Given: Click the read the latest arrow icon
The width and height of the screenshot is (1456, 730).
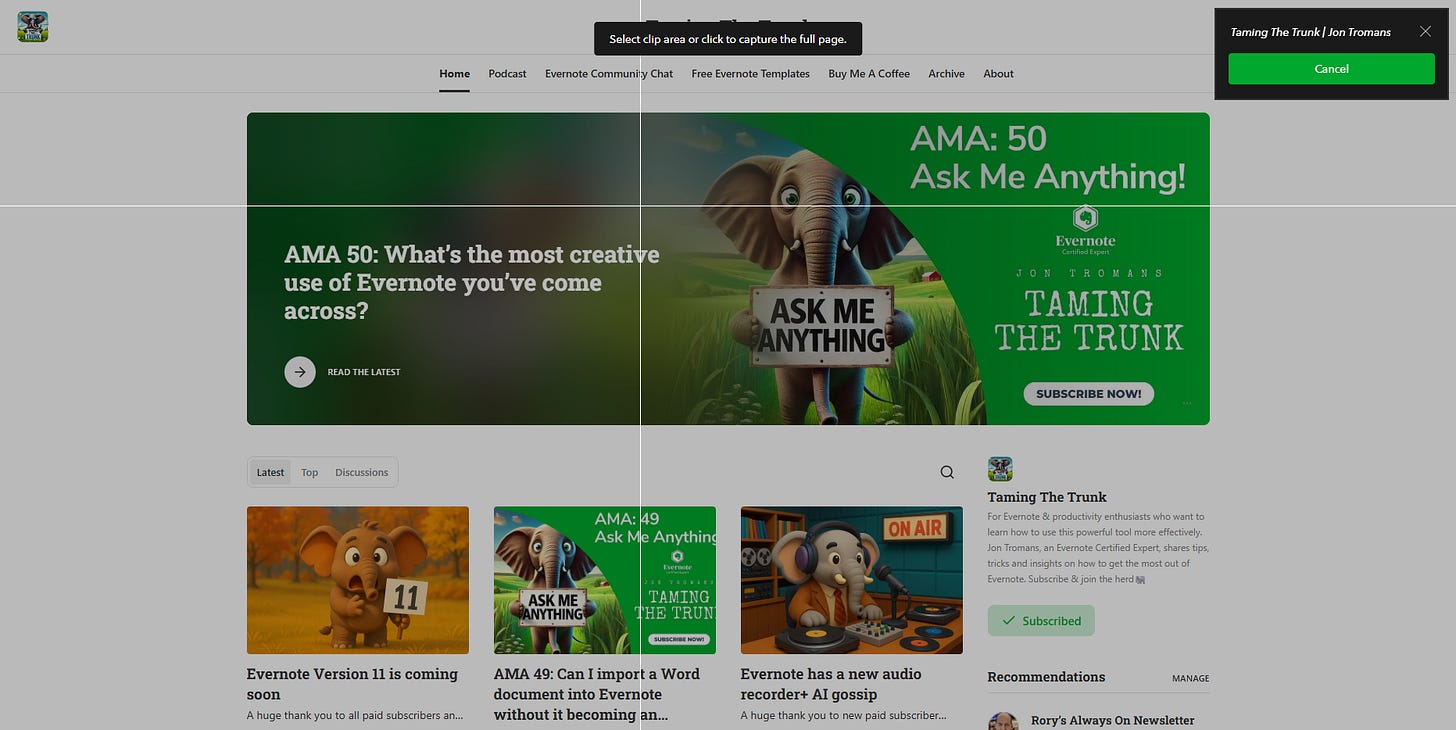Looking at the screenshot, I should [300, 372].
